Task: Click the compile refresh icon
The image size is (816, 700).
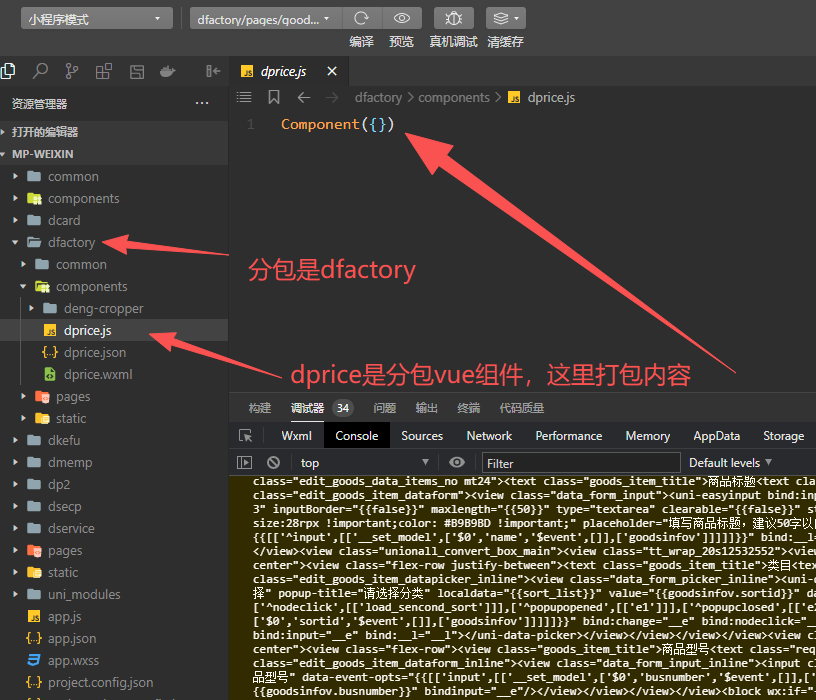Action: (x=361, y=18)
